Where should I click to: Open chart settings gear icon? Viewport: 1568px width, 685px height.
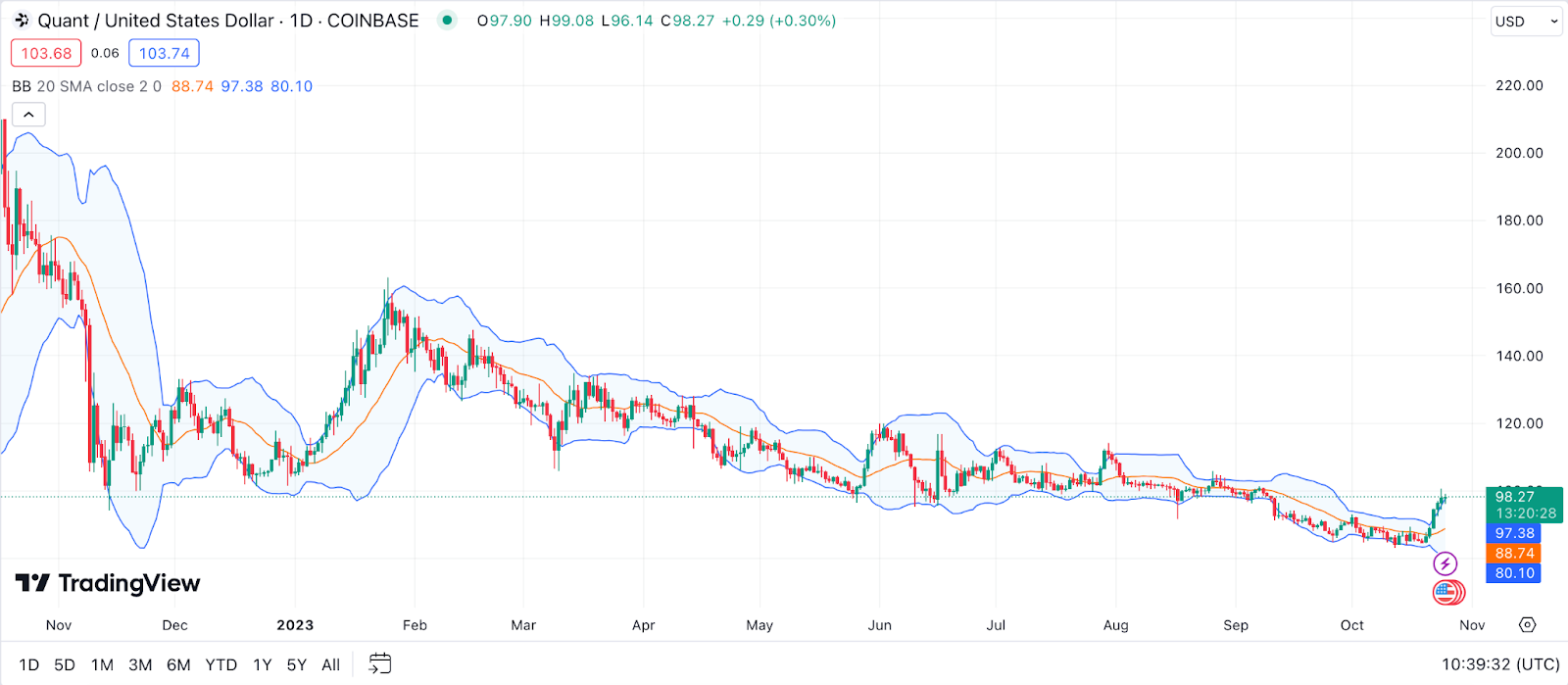click(x=1527, y=625)
